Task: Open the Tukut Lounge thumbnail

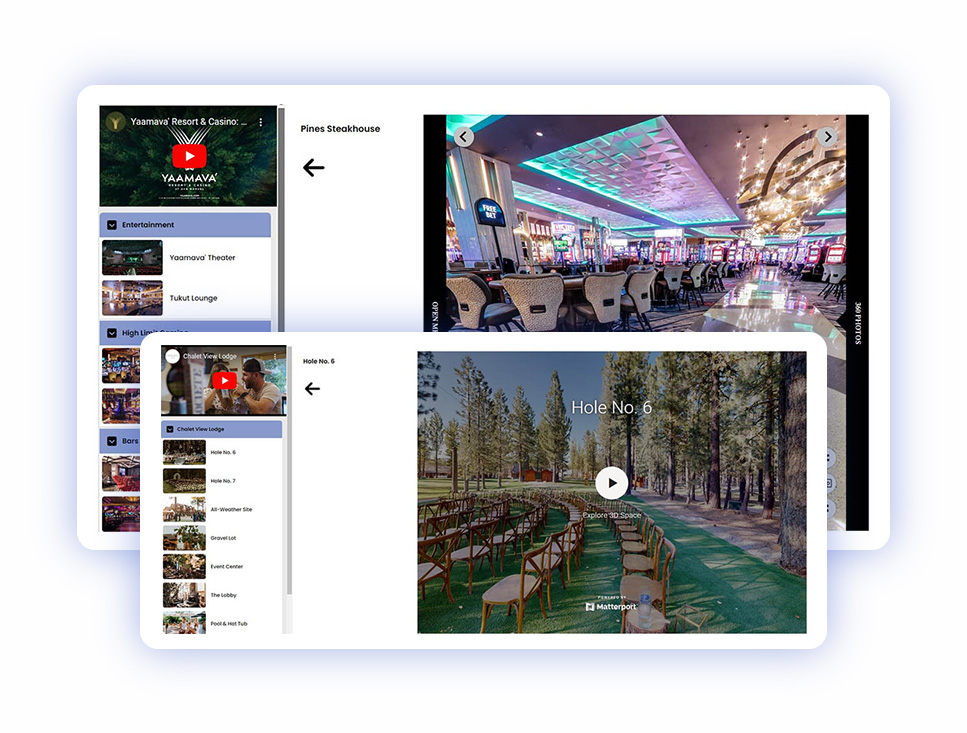Action: (x=132, y=298)
